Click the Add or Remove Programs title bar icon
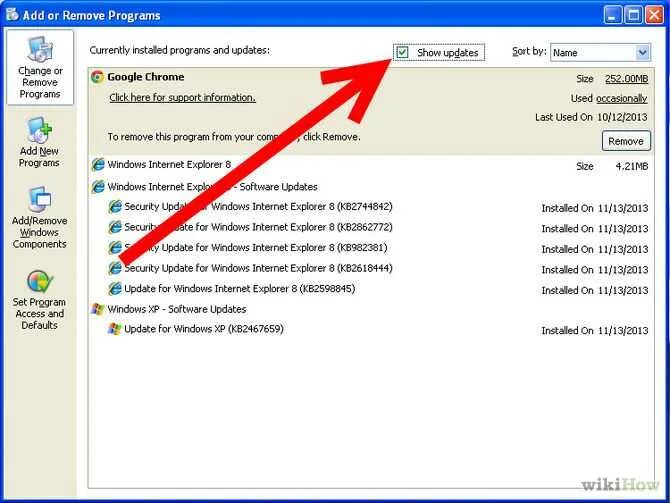 tap(13, 14)
